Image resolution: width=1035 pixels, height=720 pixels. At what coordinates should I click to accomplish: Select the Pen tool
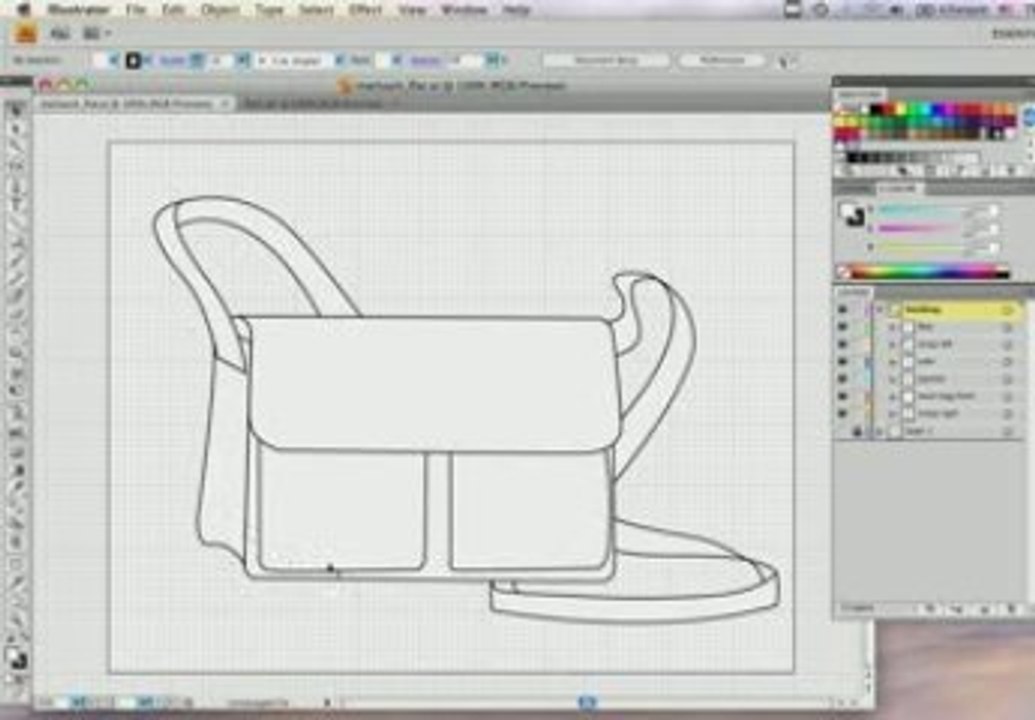coord(16,187)
